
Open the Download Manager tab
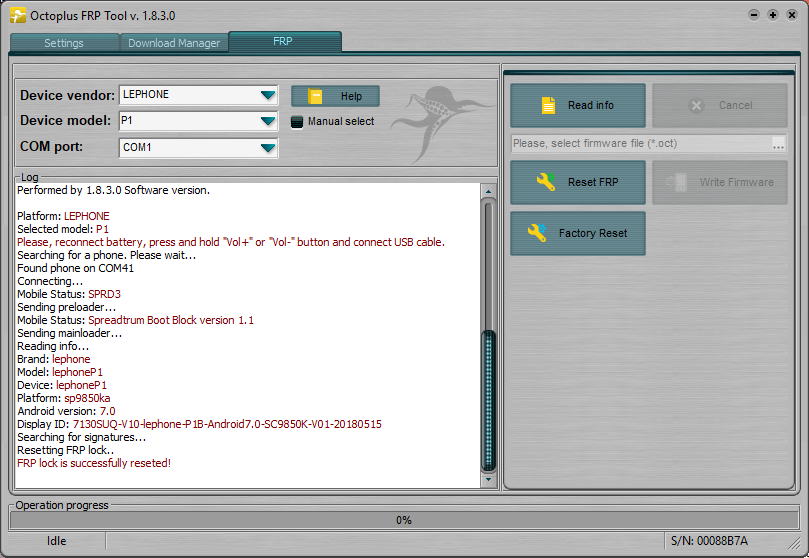(x=174, y=43)
